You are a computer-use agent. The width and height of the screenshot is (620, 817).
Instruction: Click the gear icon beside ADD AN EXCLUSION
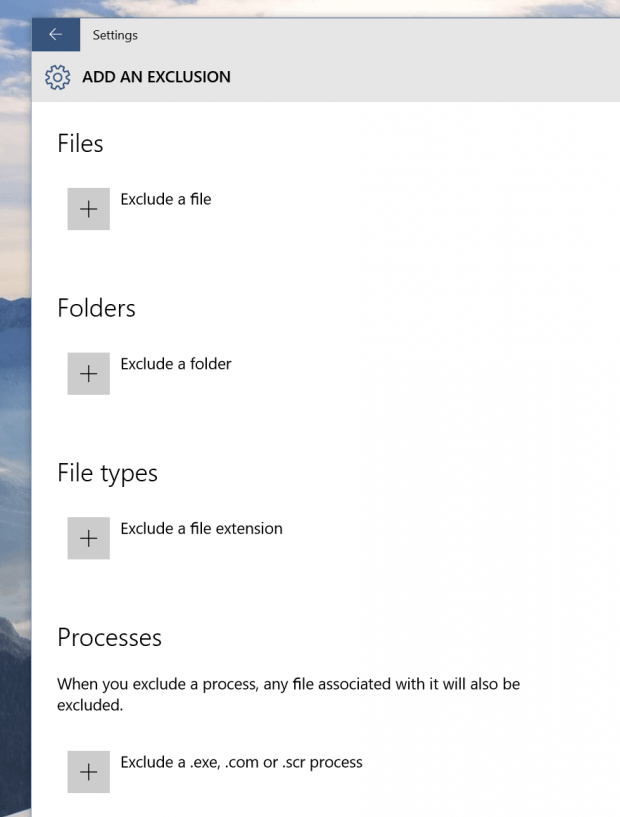[58, 77]
